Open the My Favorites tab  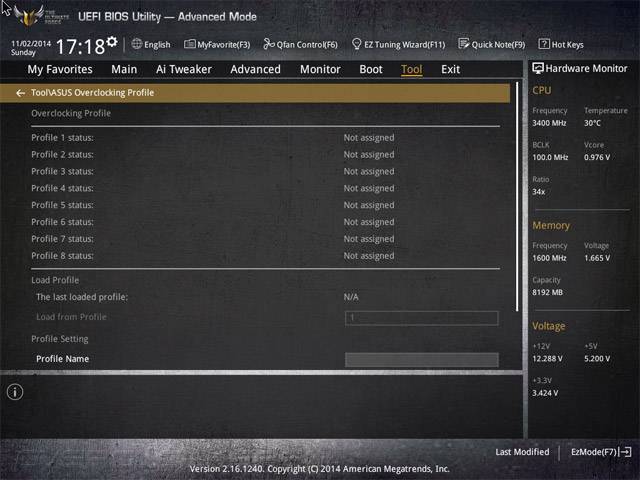60,69
